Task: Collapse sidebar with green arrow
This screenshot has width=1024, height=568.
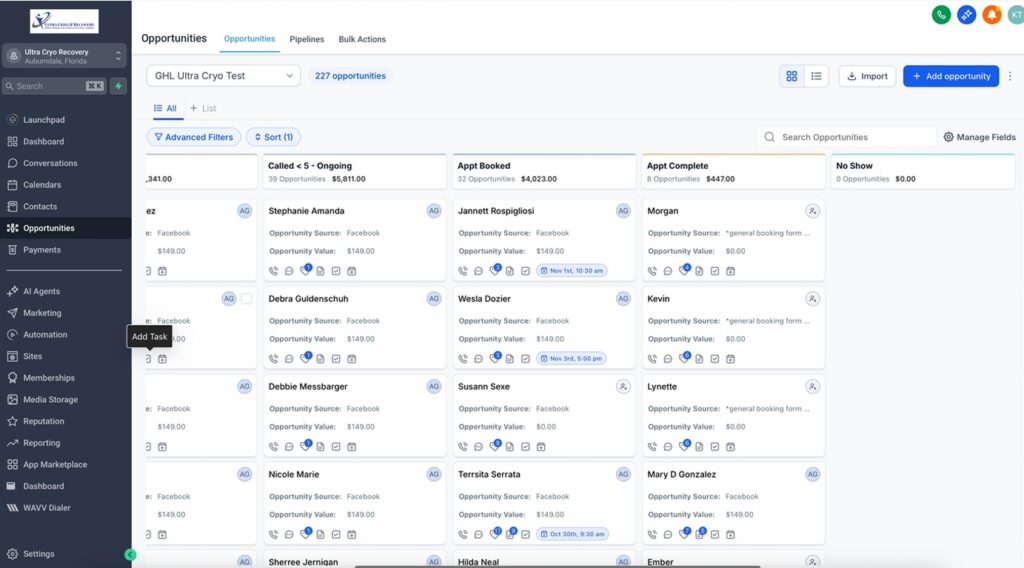Action: point(130,554)
